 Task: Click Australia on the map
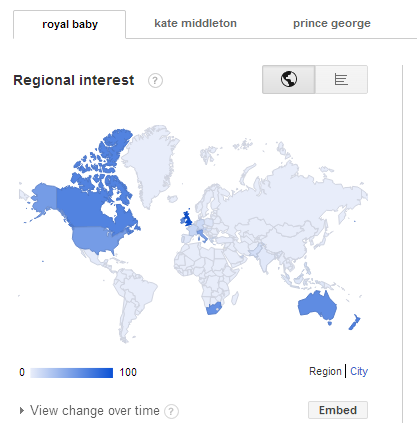[x=317, y=305]
